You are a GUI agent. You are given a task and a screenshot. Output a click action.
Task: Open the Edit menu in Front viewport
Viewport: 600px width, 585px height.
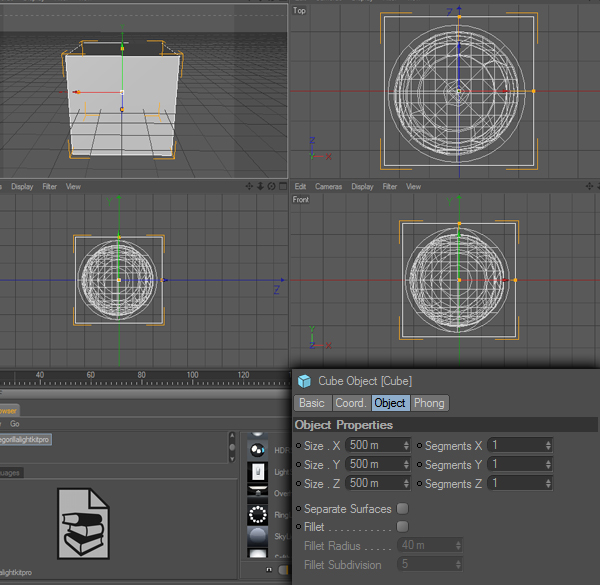[x=300, y=186]
